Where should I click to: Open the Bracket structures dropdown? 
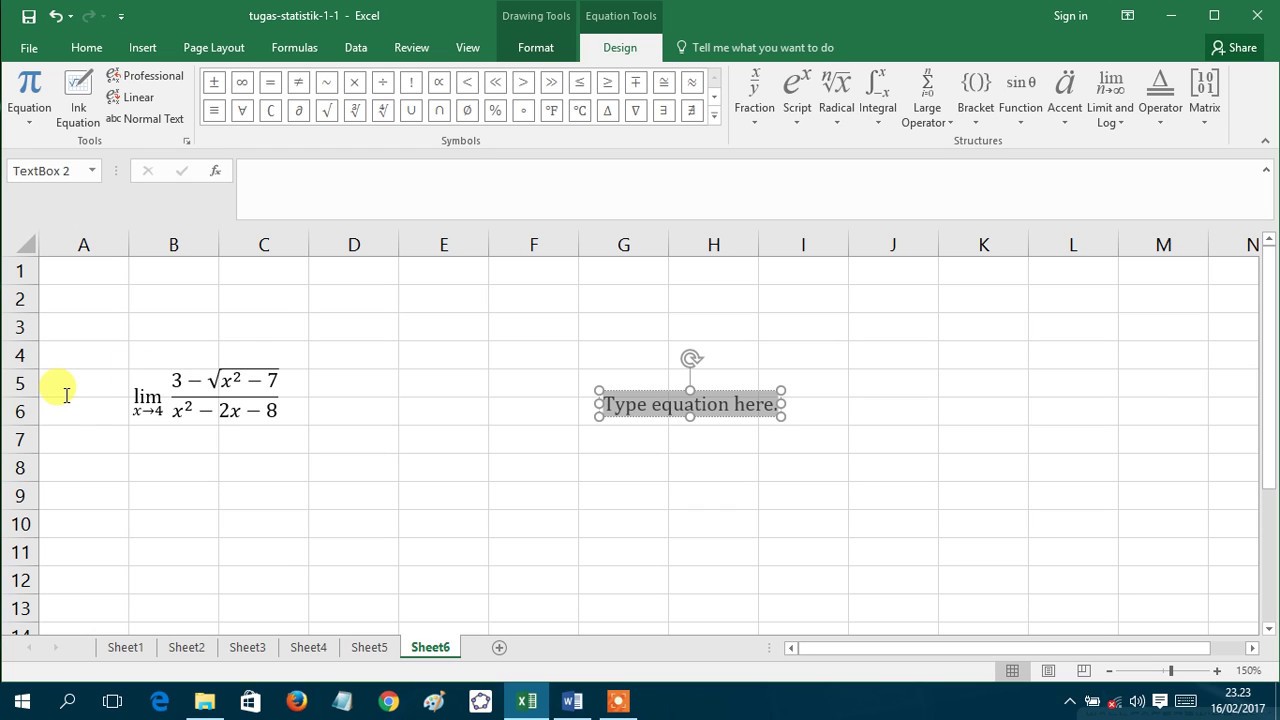[976, 99]
